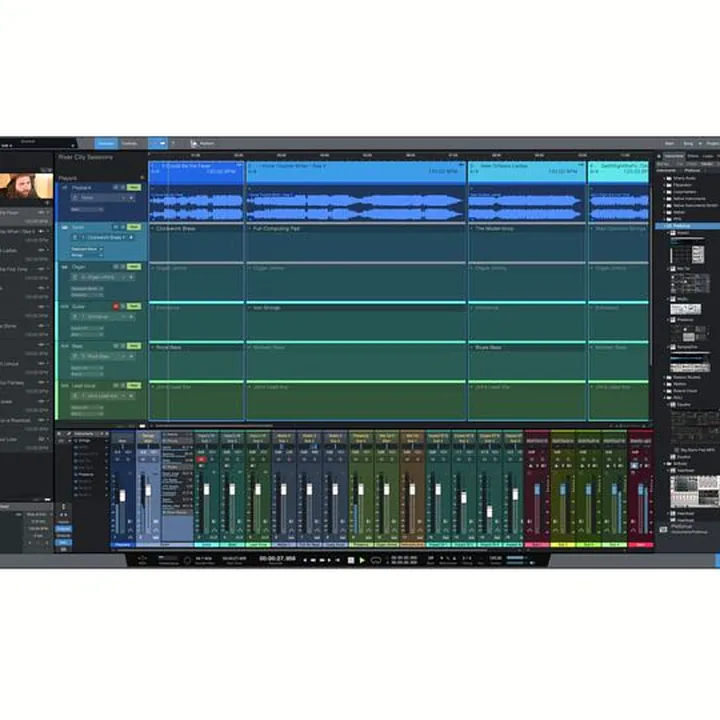Open the Guitar player preset dropdown
The width and height of the screenshot is (720, 720).
tap(103, 317)
